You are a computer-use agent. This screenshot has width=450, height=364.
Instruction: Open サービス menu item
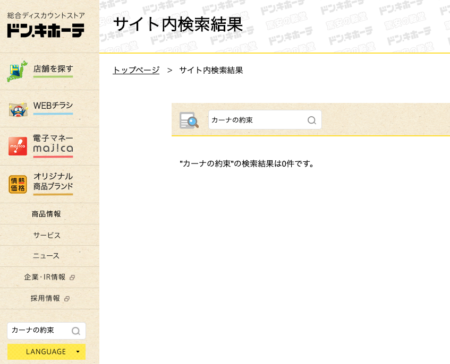[x=47, y=235]
